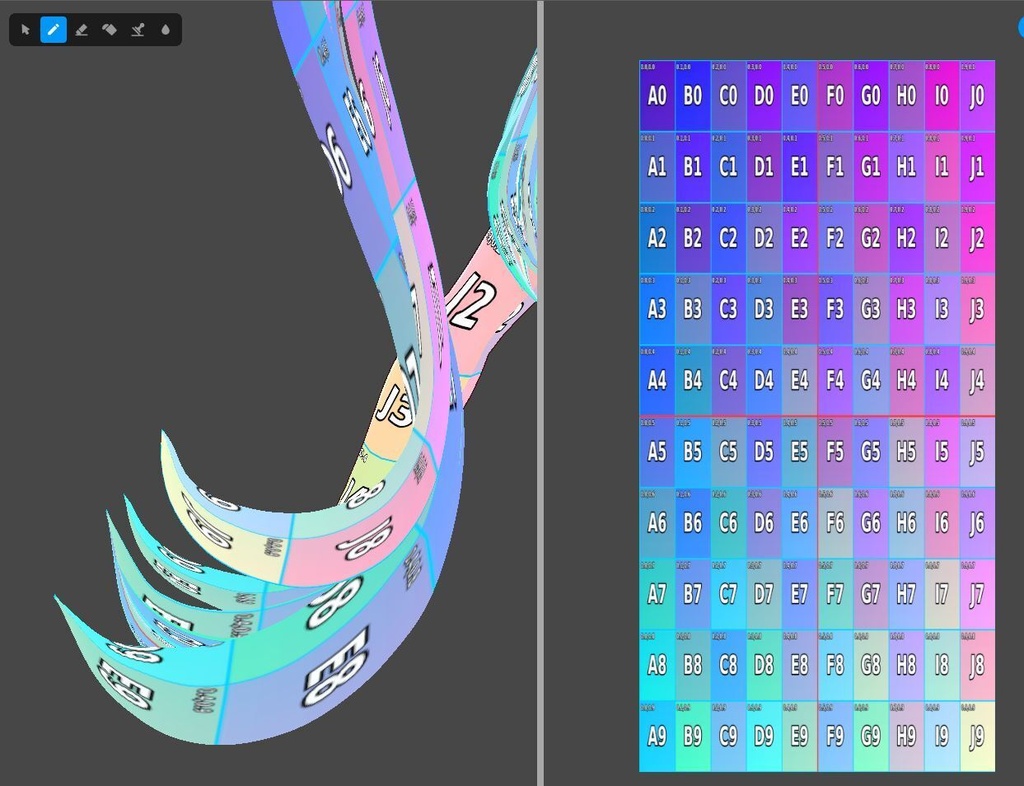Click cell A9 in the UV grid
The image size is (1024, 786).
pos(657,736)
